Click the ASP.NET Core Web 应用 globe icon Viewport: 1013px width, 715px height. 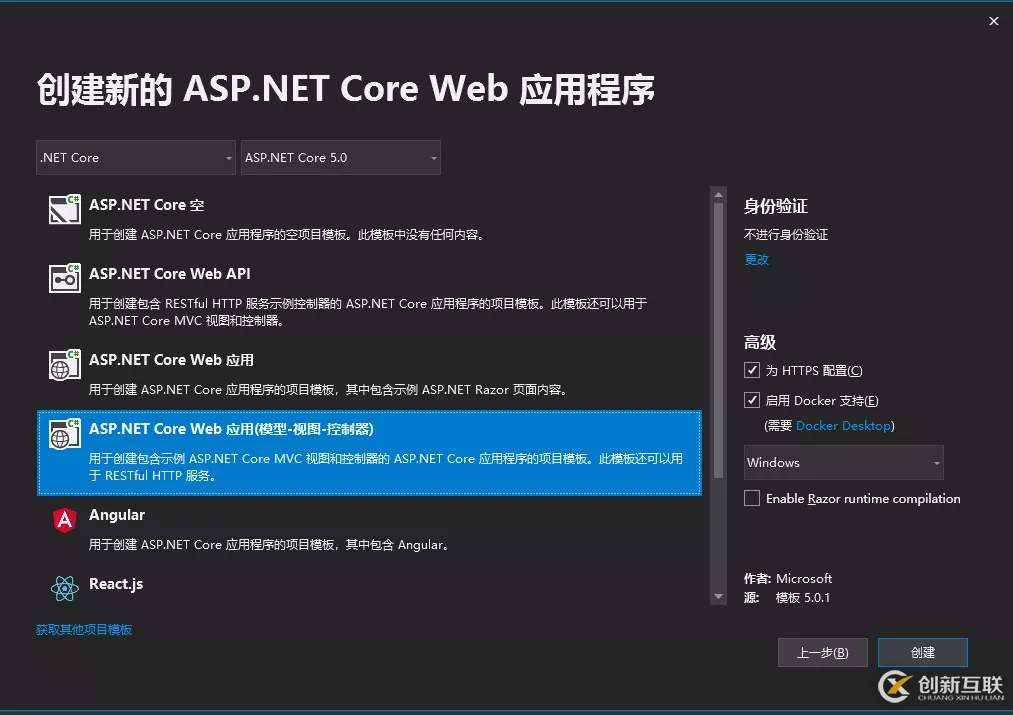point(65,364)
